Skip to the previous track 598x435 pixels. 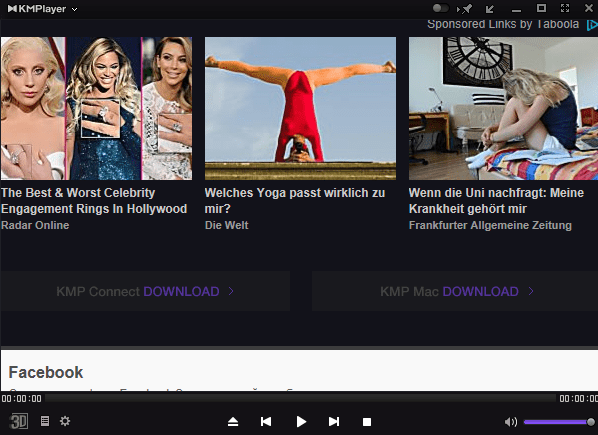[266, 422]
